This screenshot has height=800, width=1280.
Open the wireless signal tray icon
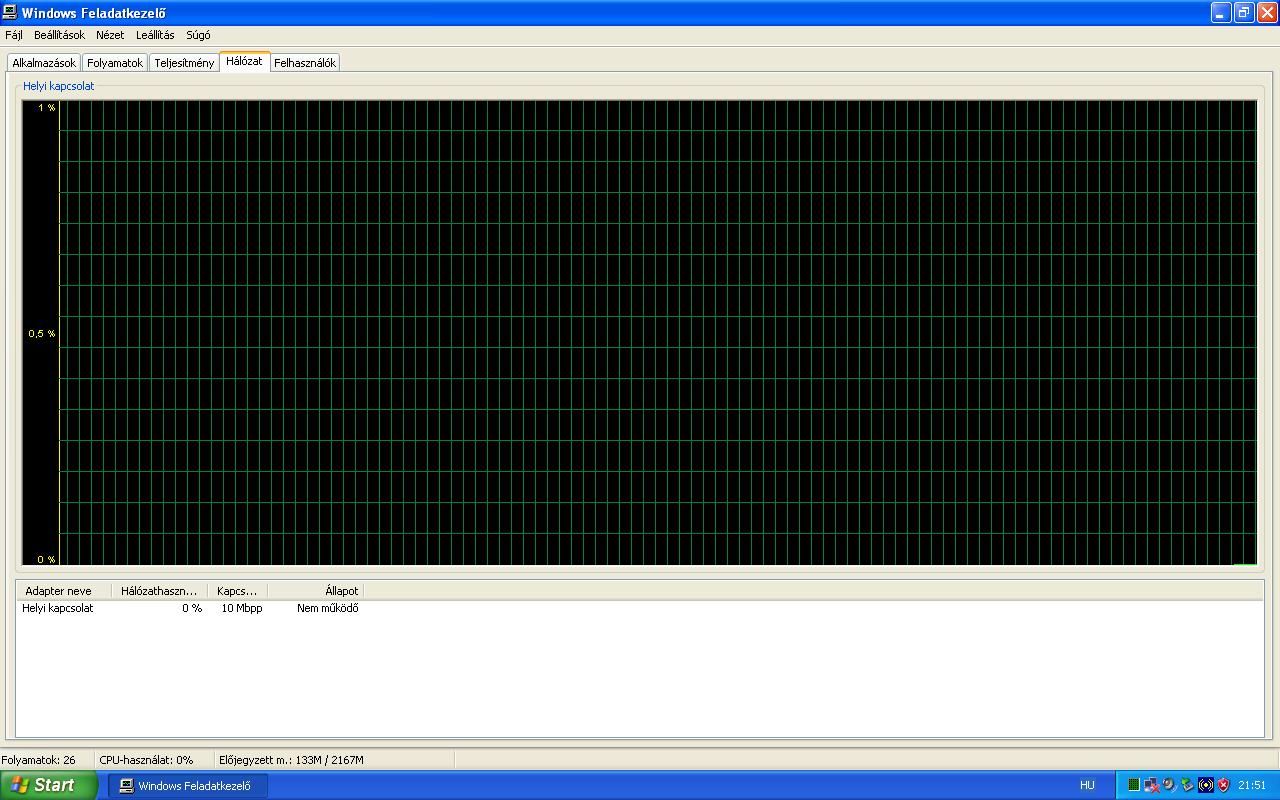pos(1205,785)
